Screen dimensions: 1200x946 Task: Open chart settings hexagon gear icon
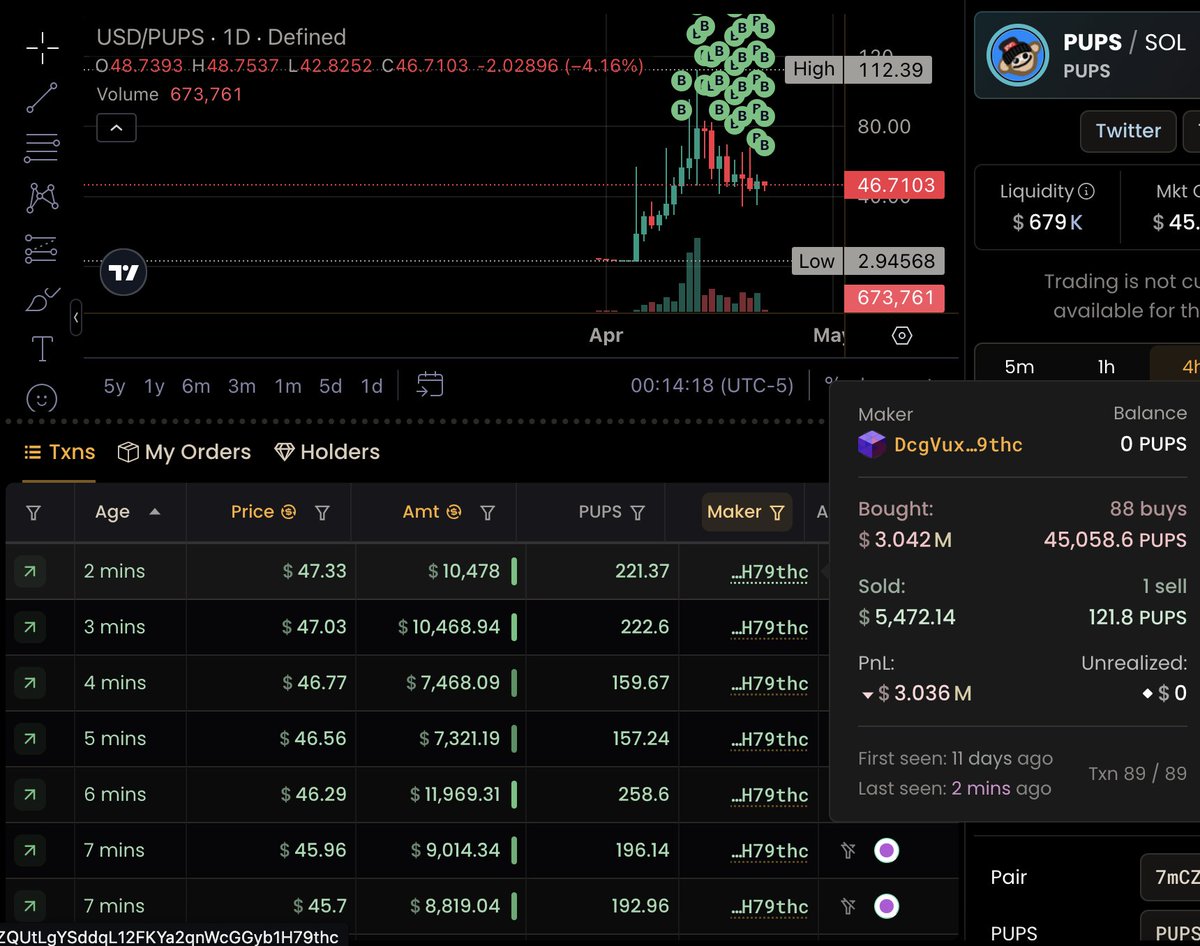(902, 336)
